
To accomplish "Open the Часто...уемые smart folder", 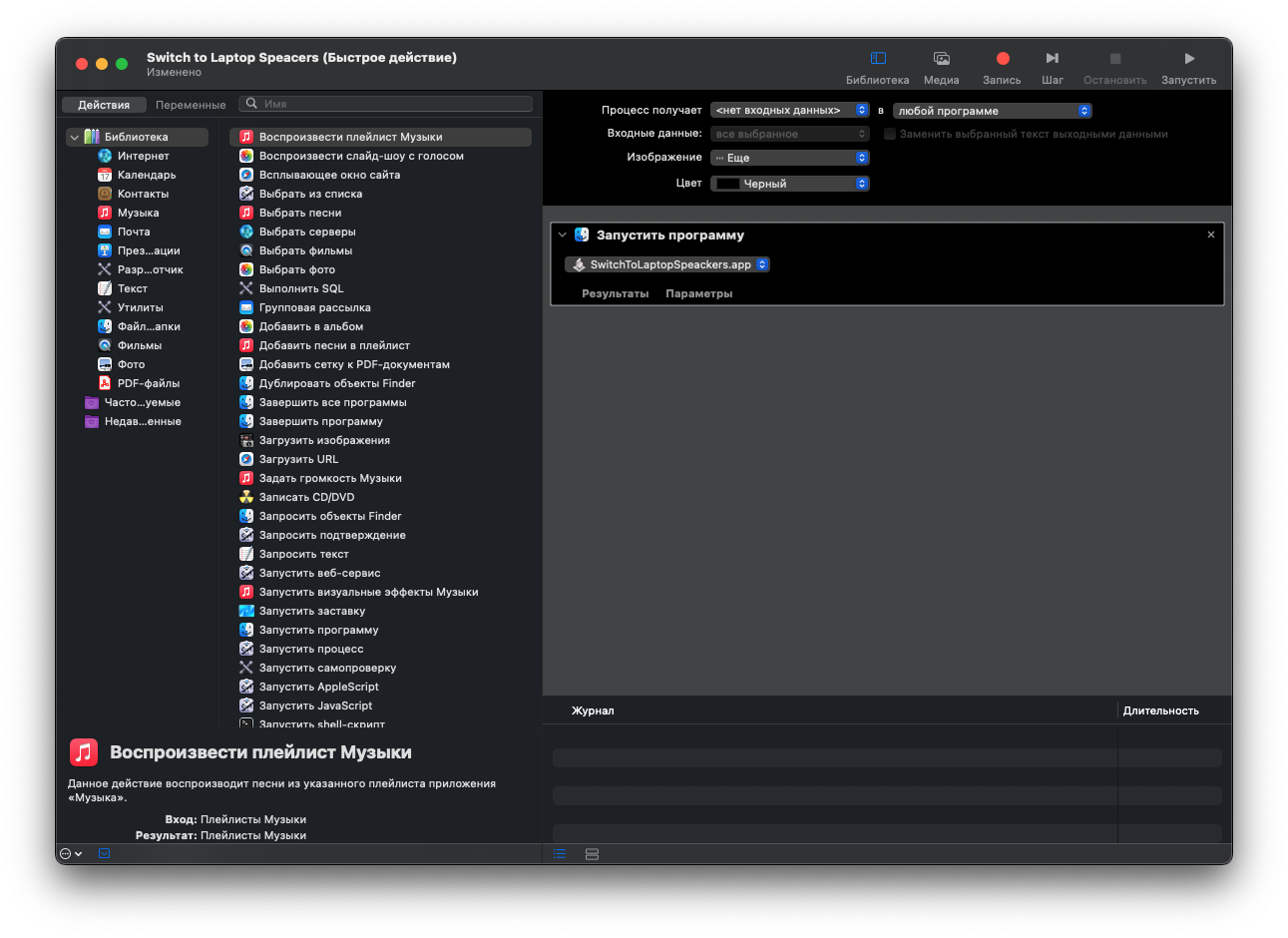I will tap(142, 402).
